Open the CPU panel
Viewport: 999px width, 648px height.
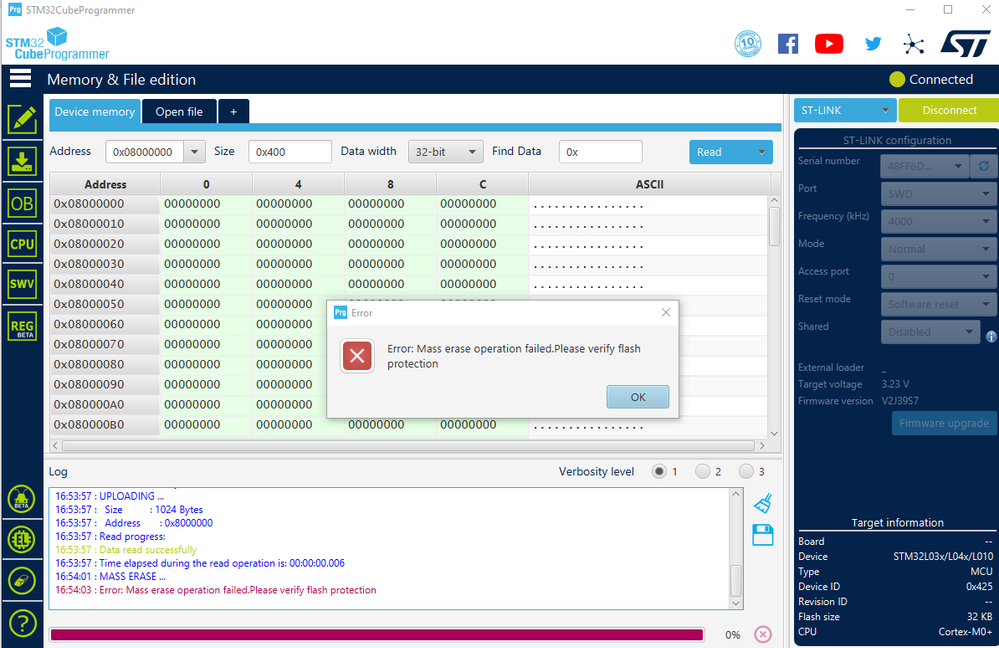click(x=22, y=244)
